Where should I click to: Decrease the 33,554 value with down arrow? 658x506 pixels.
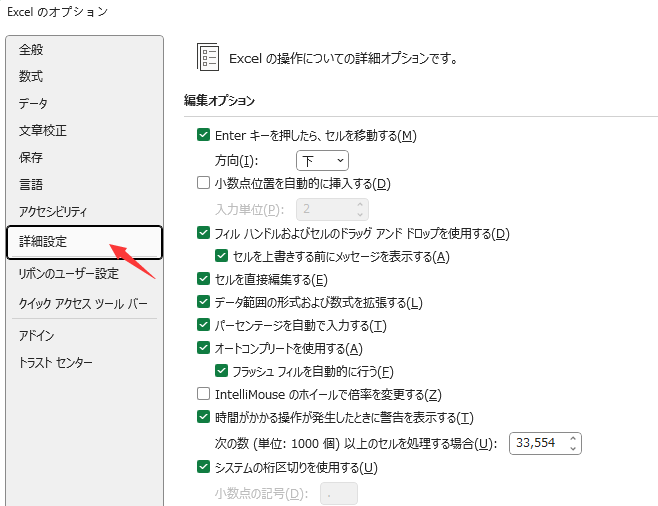tap(573, 449)
